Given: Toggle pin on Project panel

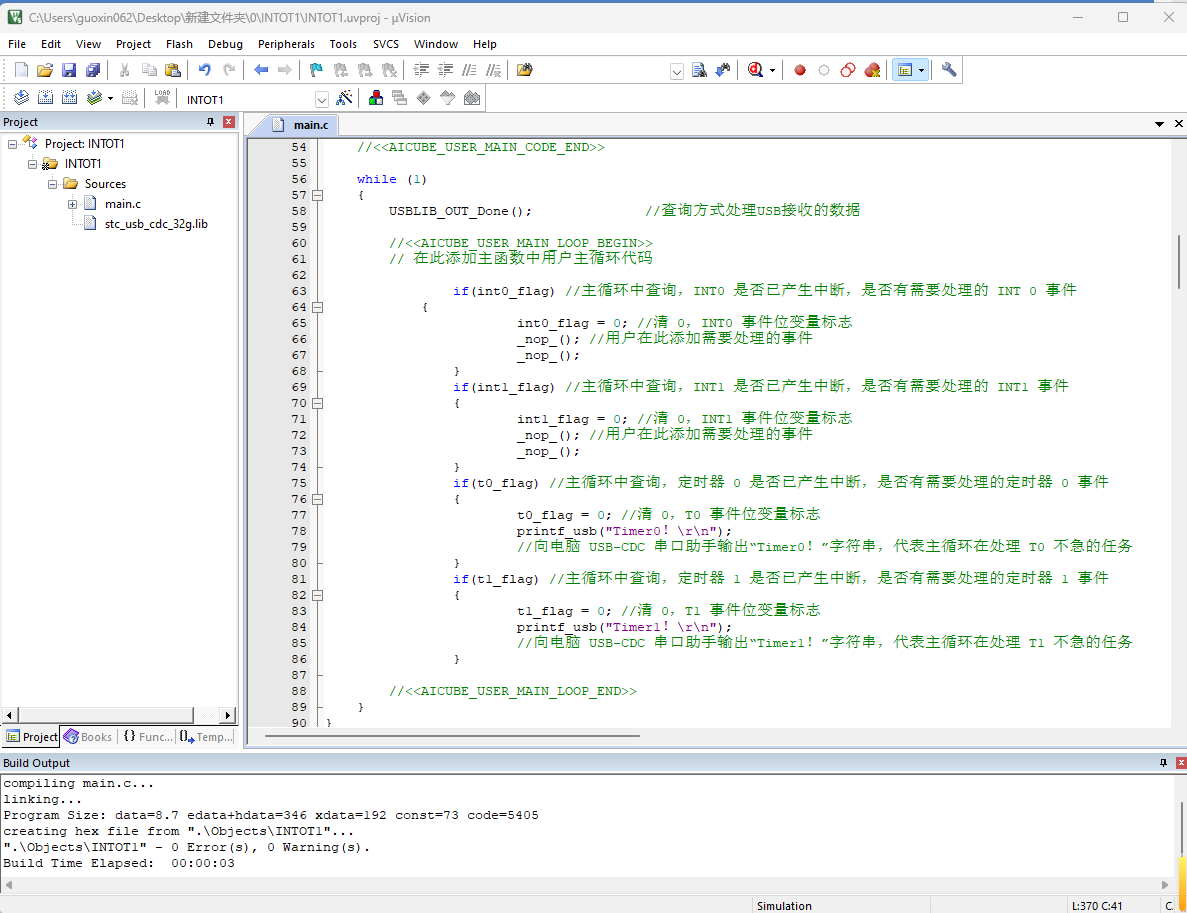Looking at the screenshot, I should pyautogui.click(x=210, y=122).
